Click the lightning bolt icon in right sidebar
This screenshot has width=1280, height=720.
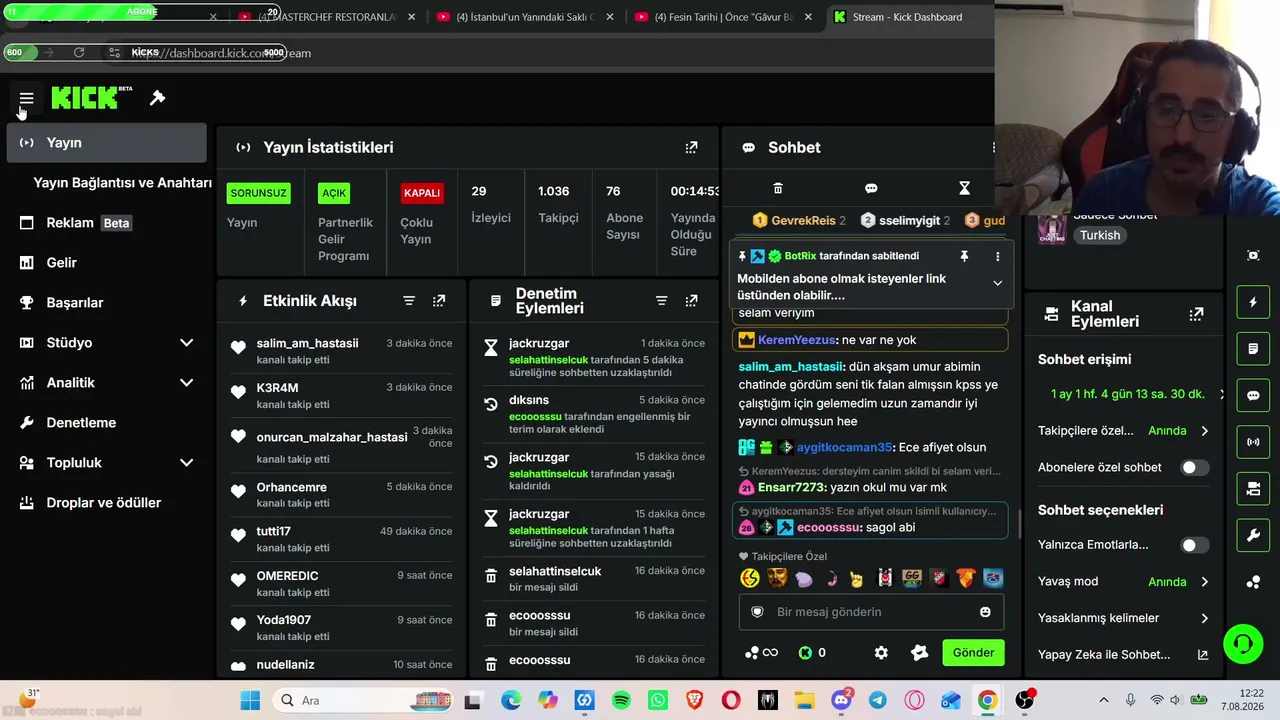point(1253,302)
